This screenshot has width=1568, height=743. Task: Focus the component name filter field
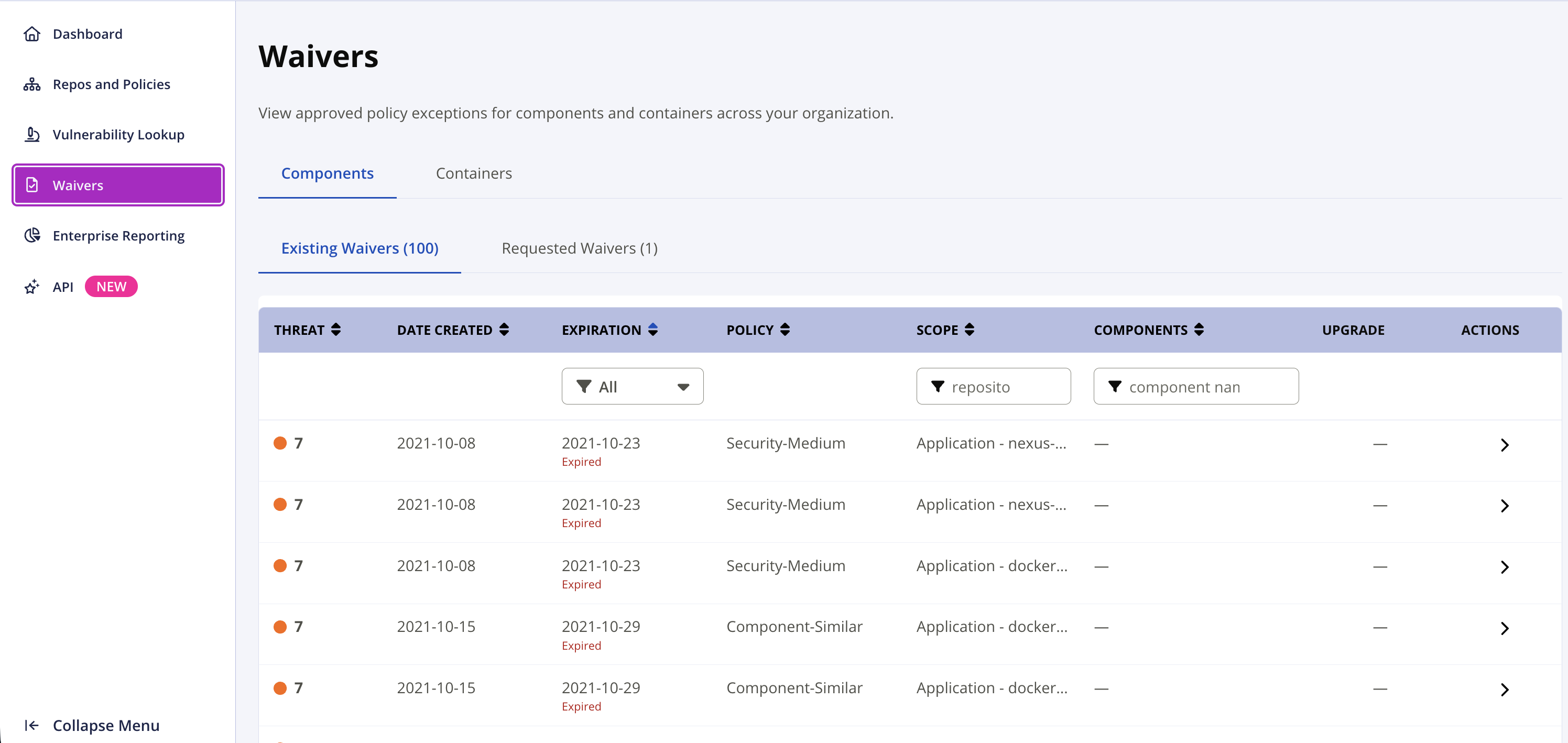[x=1196, y=386]
